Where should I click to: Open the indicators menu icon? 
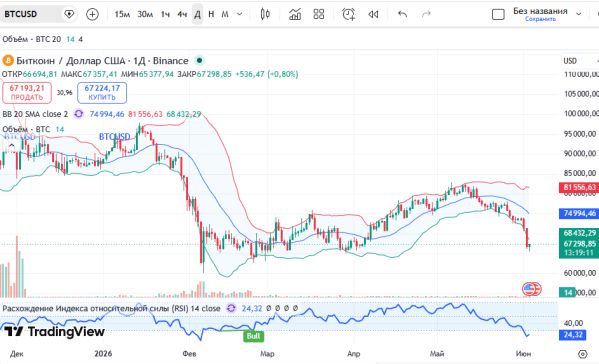pos(295,14)
